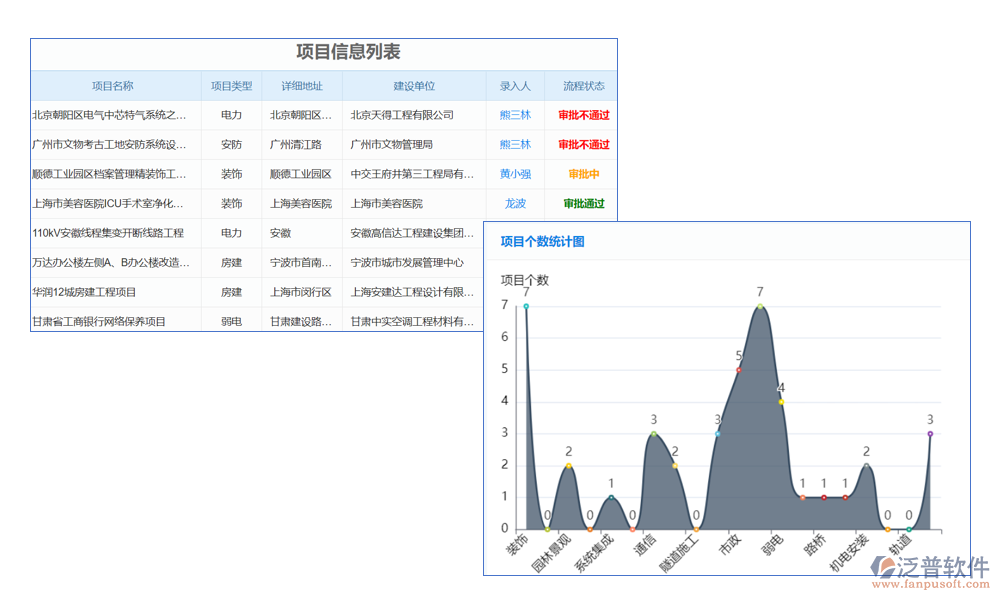Open 黄小强 in the 录入人 column

(x=515, y=174)
